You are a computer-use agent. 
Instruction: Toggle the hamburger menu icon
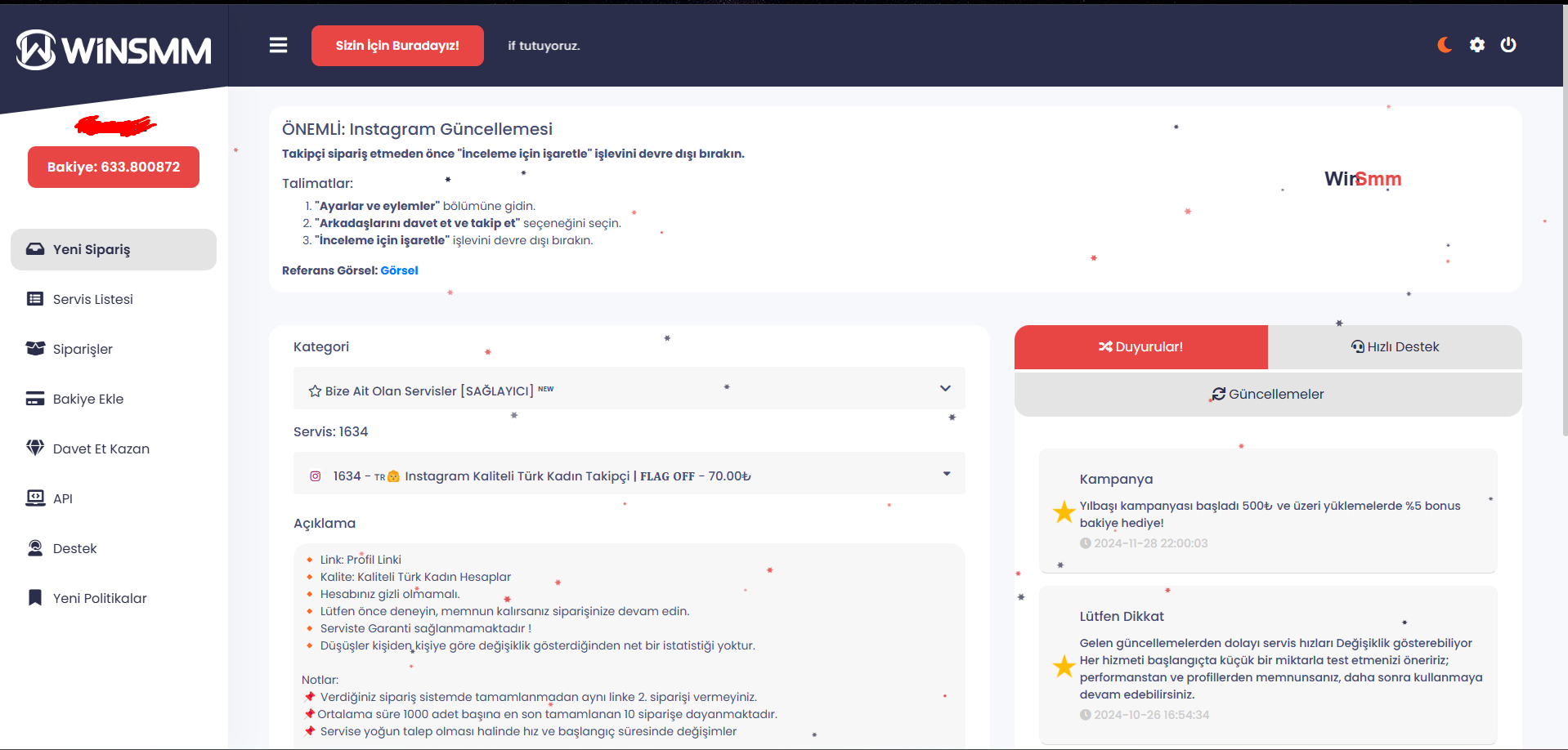(x=278, y=45)
